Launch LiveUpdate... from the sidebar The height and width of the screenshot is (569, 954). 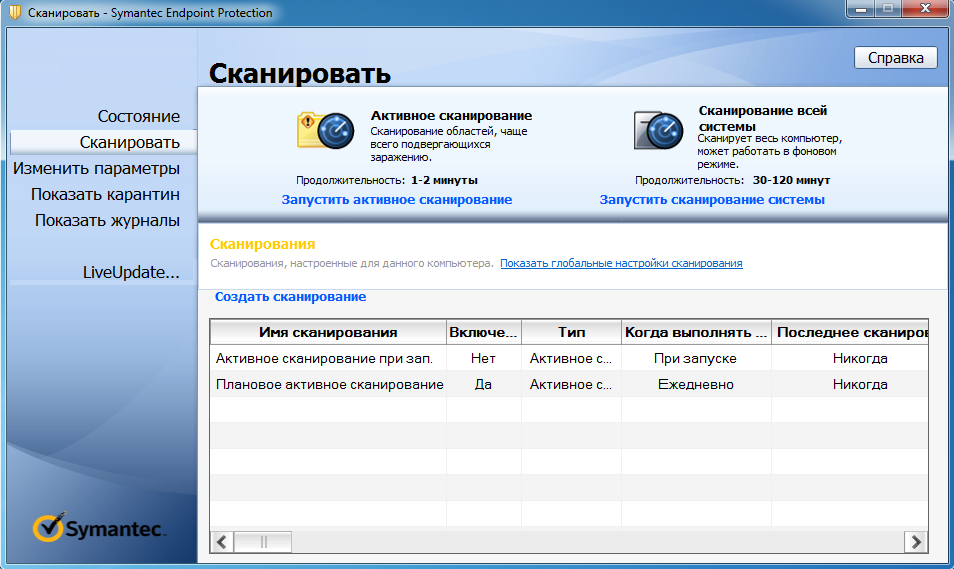pos(131,272)
